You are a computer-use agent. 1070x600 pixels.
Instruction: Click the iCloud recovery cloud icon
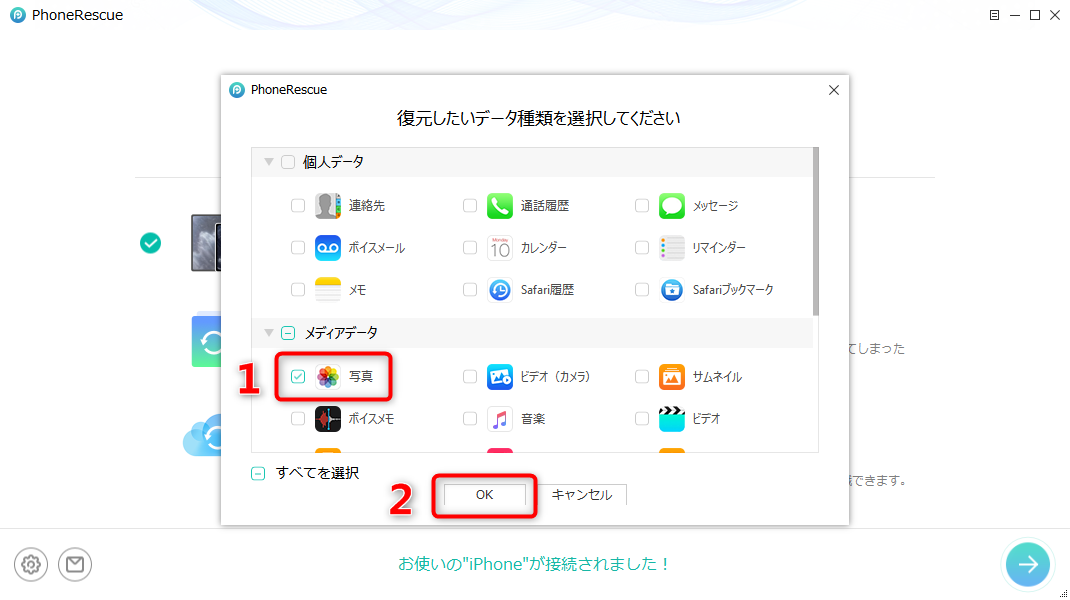point(203,435)
